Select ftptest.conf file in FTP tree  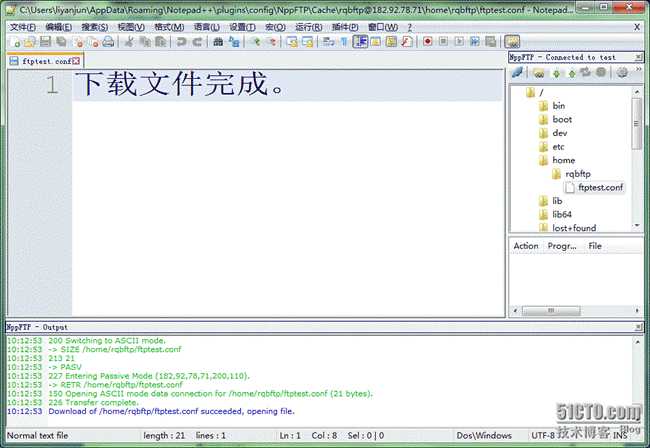click(594, 187)
